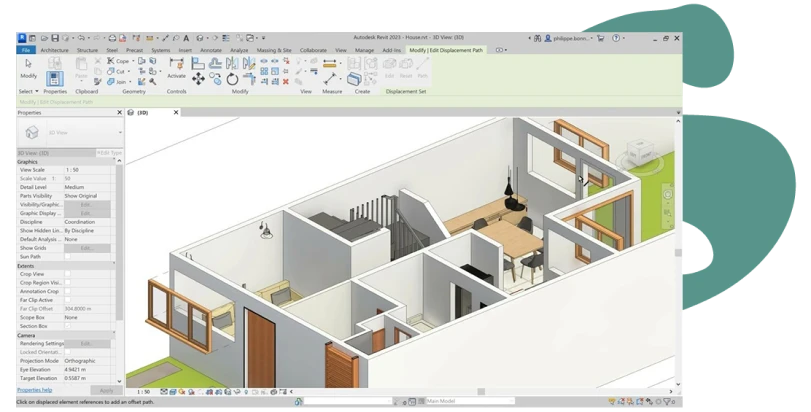Open the Paste dropdown in Clipboard panel
Screen dimensions: 811x412
(x=81, y=79)
